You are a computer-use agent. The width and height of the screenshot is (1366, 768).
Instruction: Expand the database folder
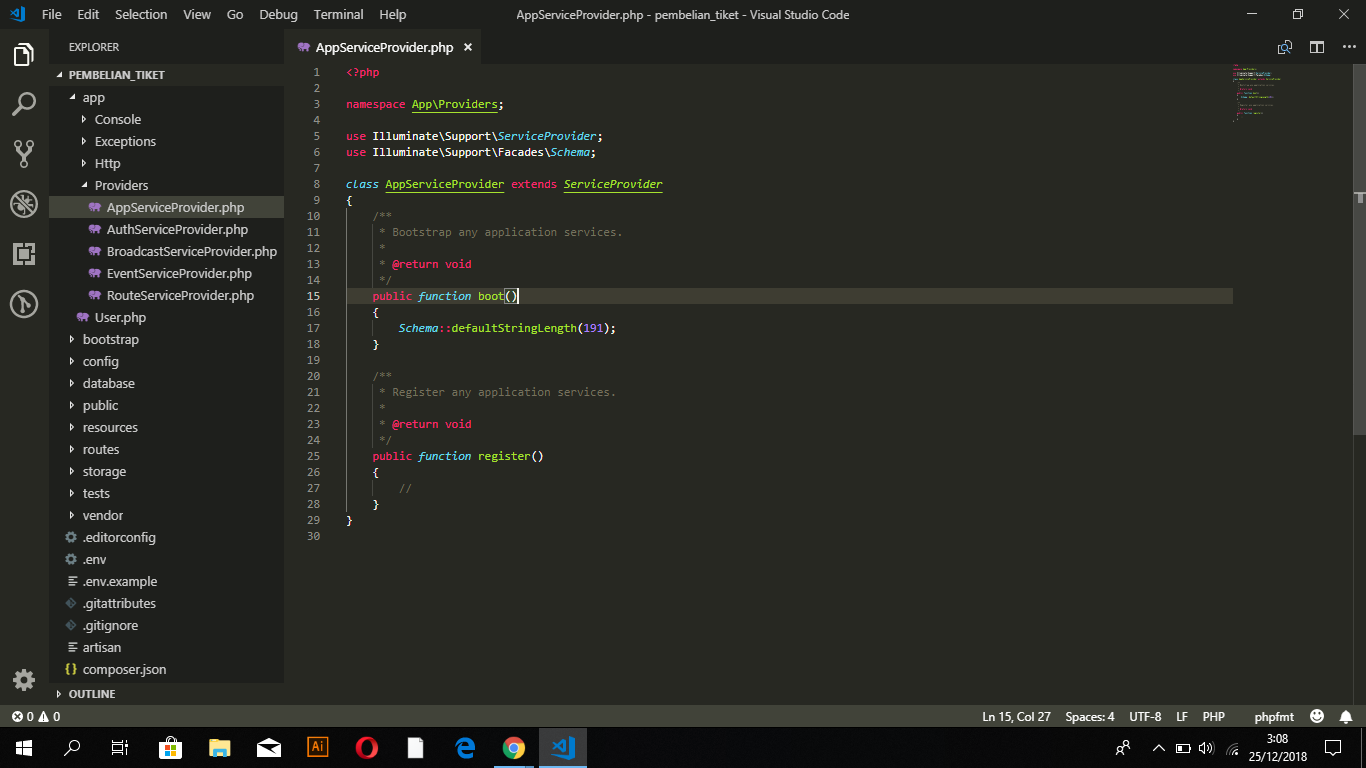pyautogui.click(x=107, y=383)
